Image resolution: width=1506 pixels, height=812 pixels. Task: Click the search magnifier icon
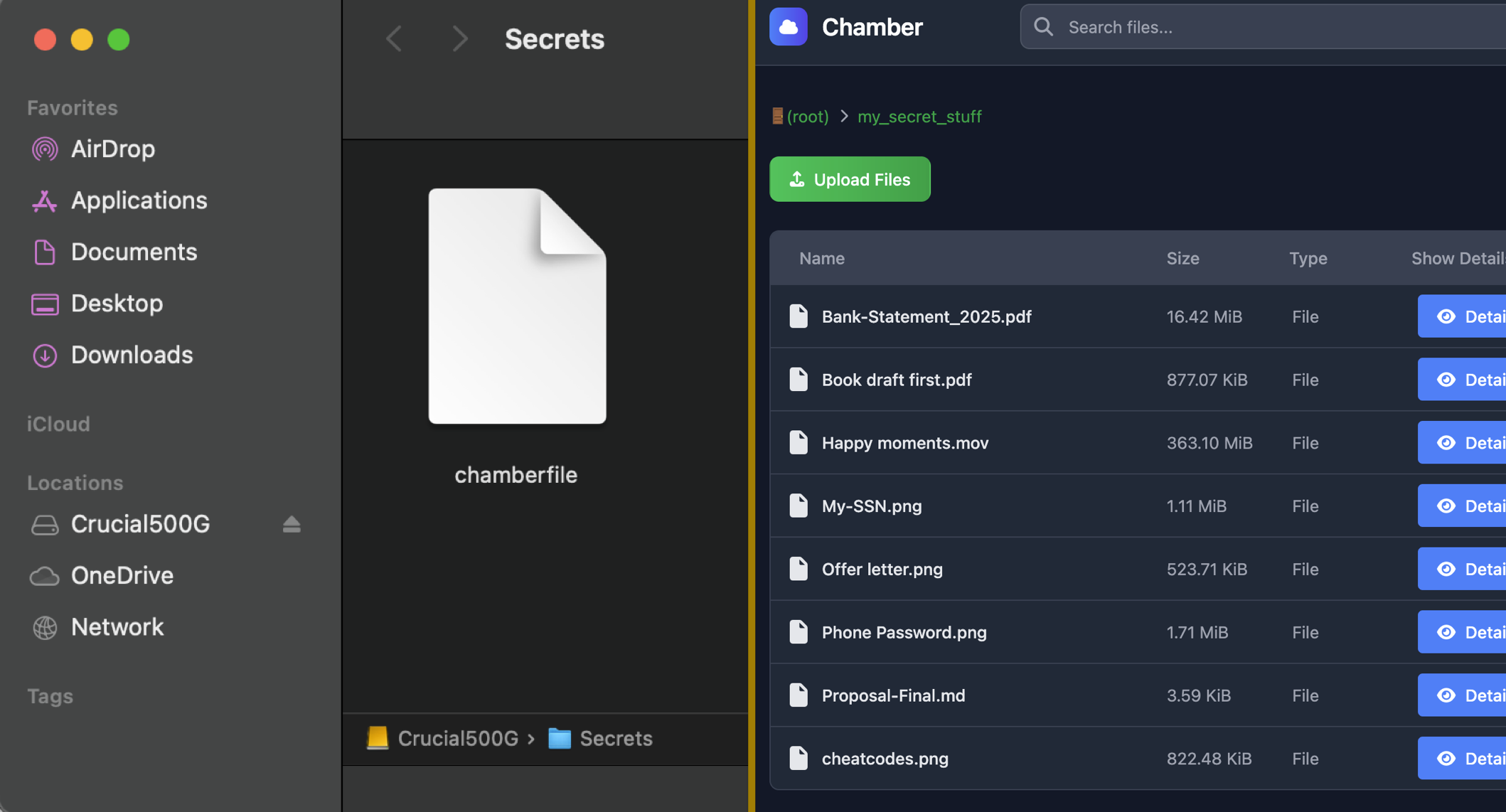click(x=1043, y=27)
